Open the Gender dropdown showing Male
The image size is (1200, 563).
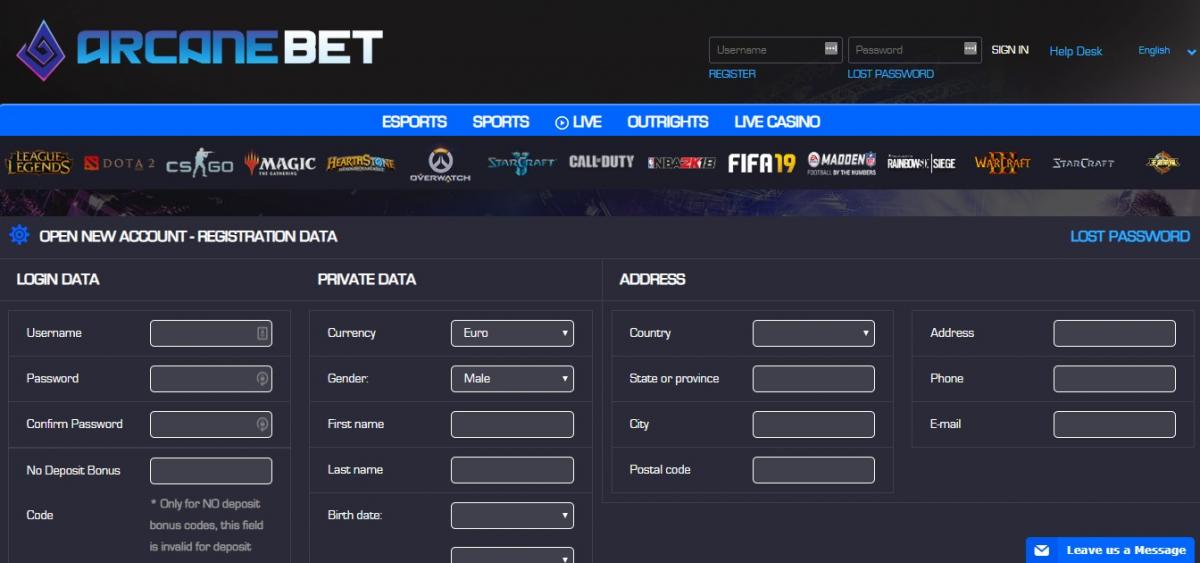click(512, 379)
